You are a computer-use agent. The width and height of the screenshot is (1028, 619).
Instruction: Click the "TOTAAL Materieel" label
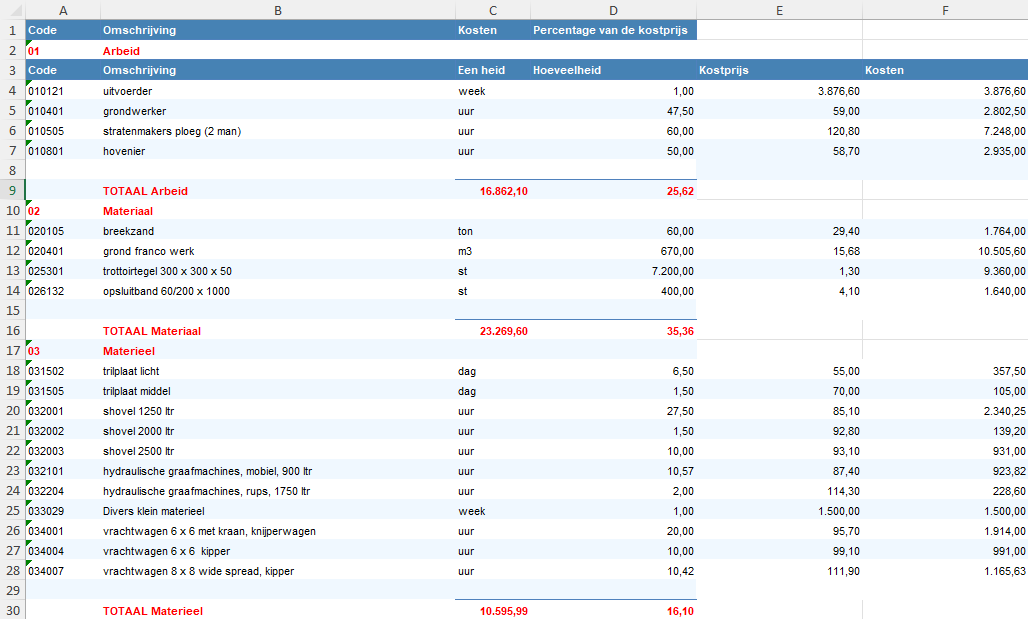(153, 611)
